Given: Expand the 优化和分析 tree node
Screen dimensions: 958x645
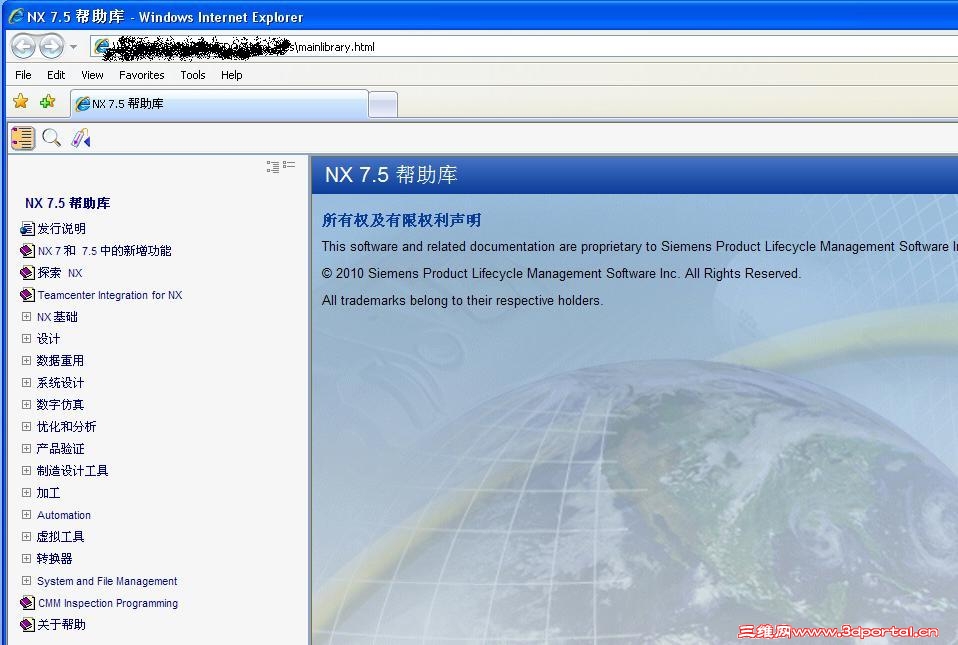Looking at the screenshot, I should click(x=26, y=426).
